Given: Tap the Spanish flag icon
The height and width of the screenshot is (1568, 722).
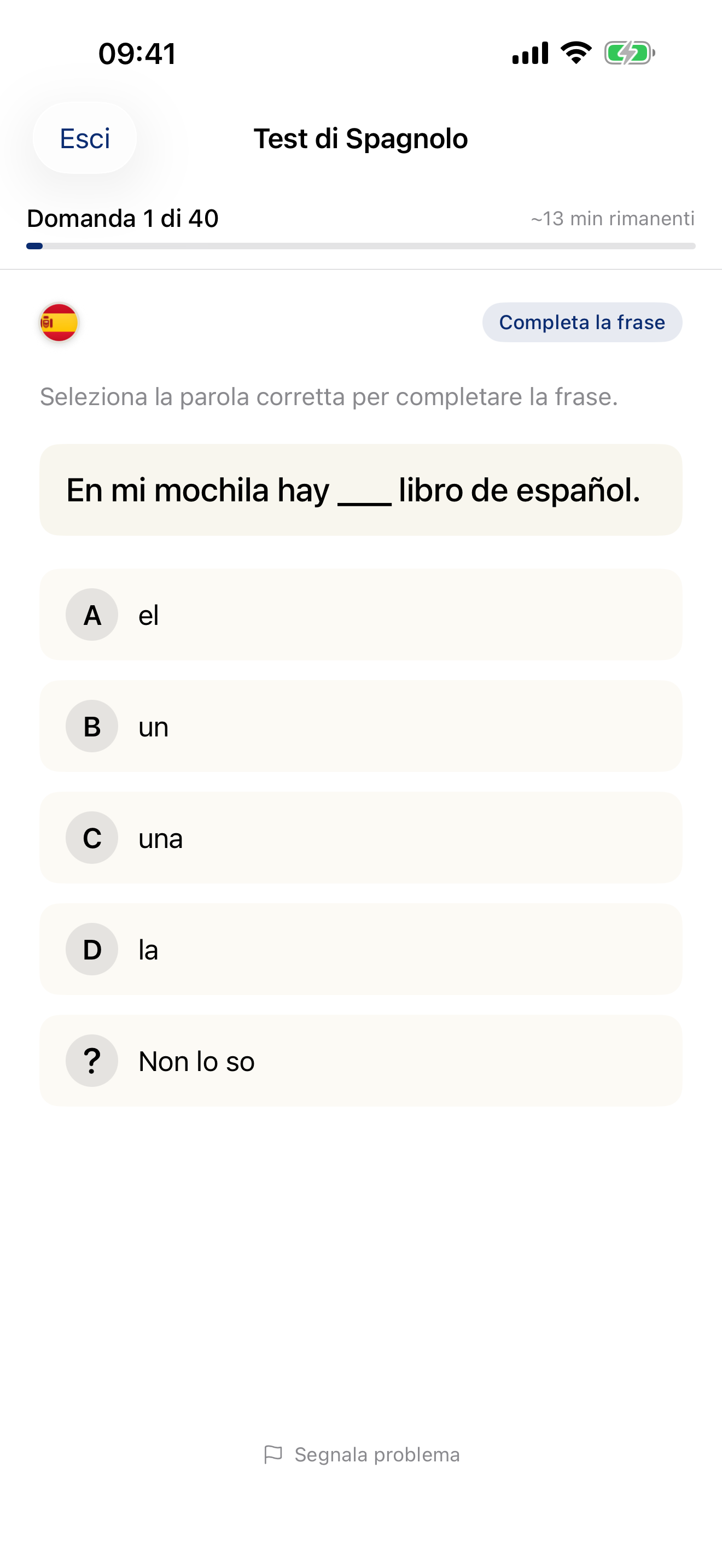Looking at the screenshot, I should pyautogui.click(x=59, y=323).
